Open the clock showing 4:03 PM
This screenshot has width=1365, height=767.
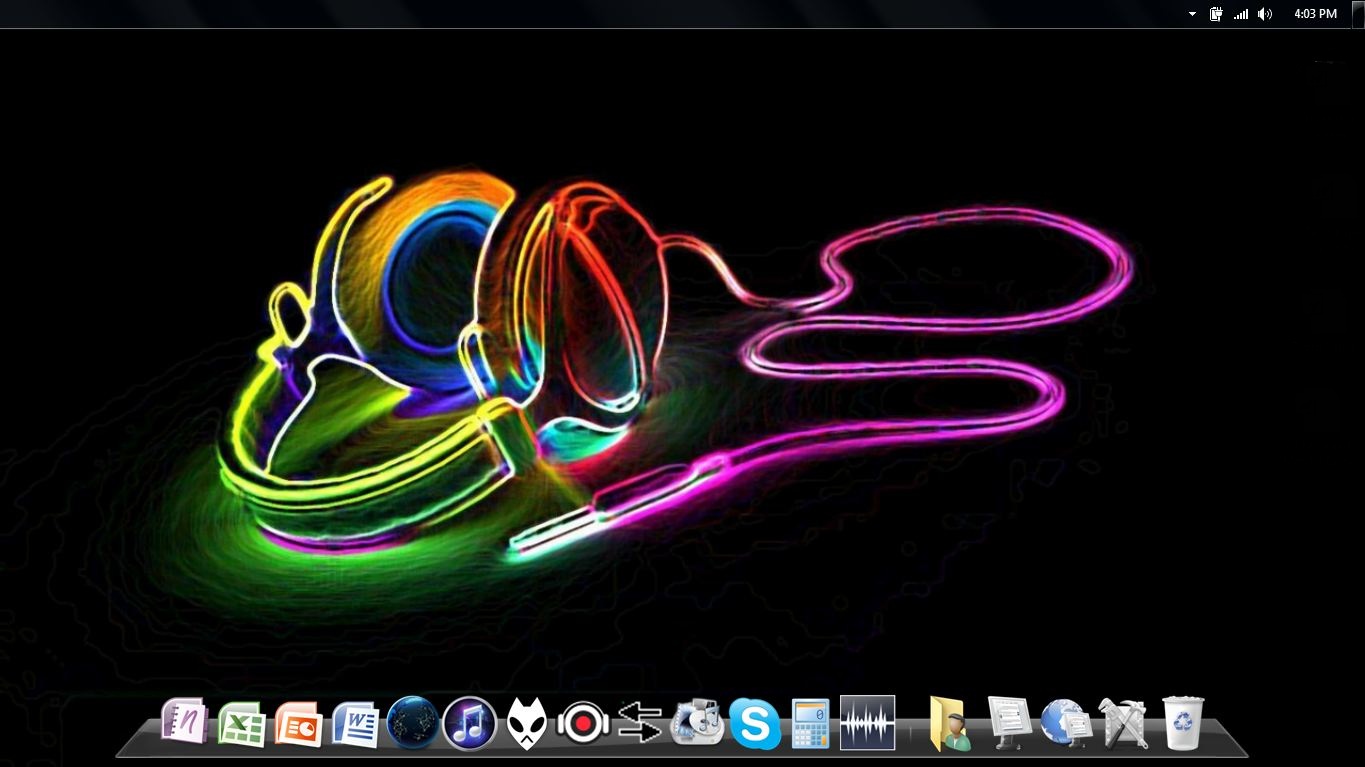pyautogui.click(x=1315, y=14)
